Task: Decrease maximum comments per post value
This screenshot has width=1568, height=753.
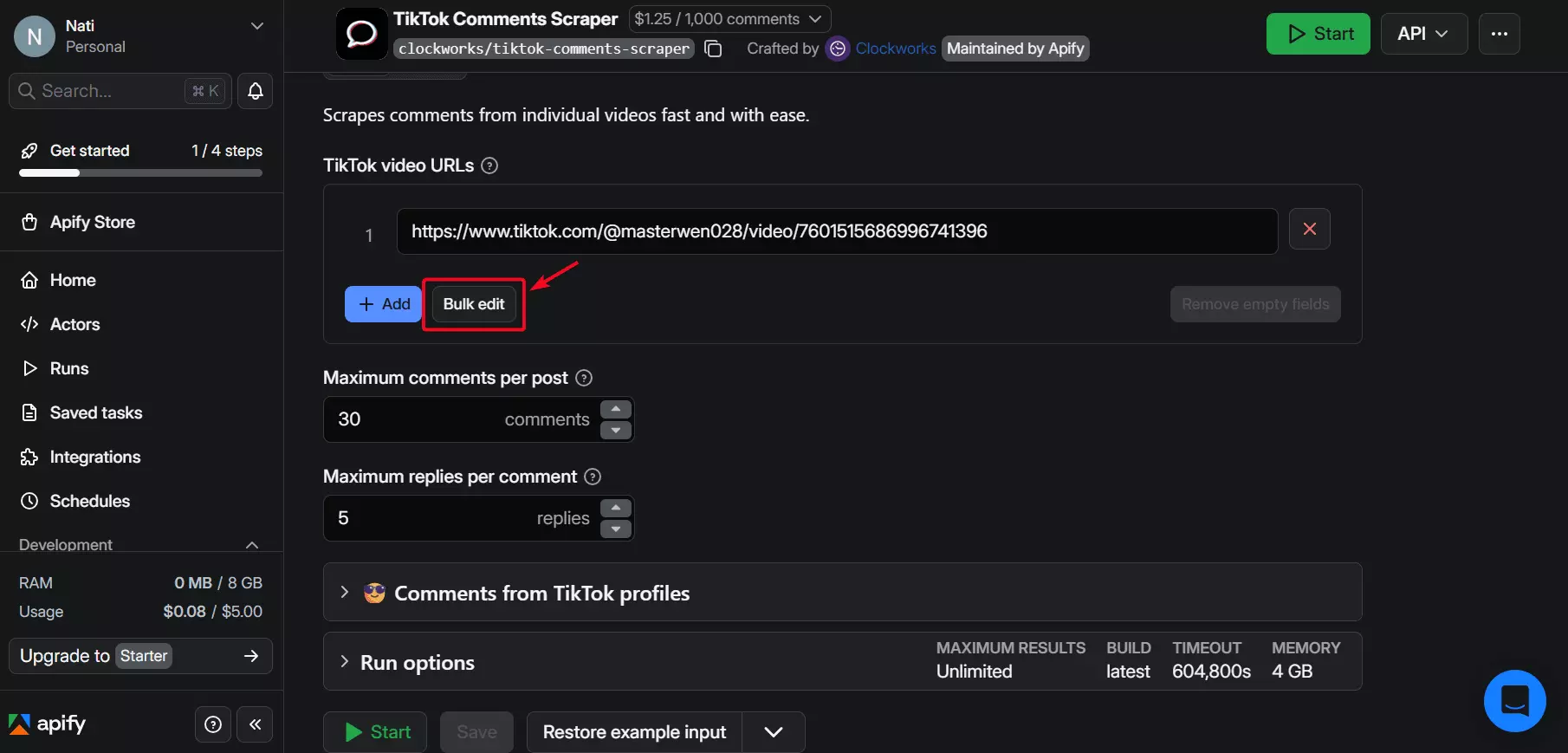Action: [616, 430]
